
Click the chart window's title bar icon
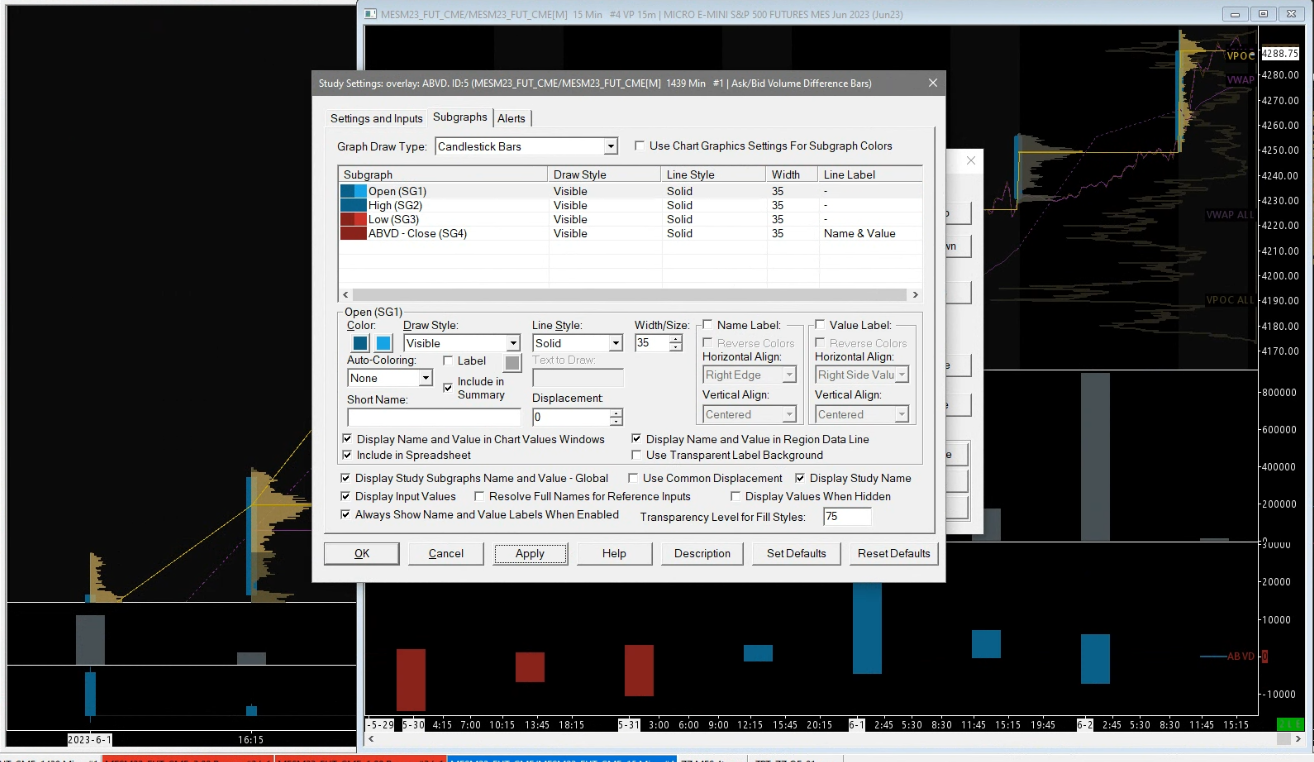(x=370, y=14)
